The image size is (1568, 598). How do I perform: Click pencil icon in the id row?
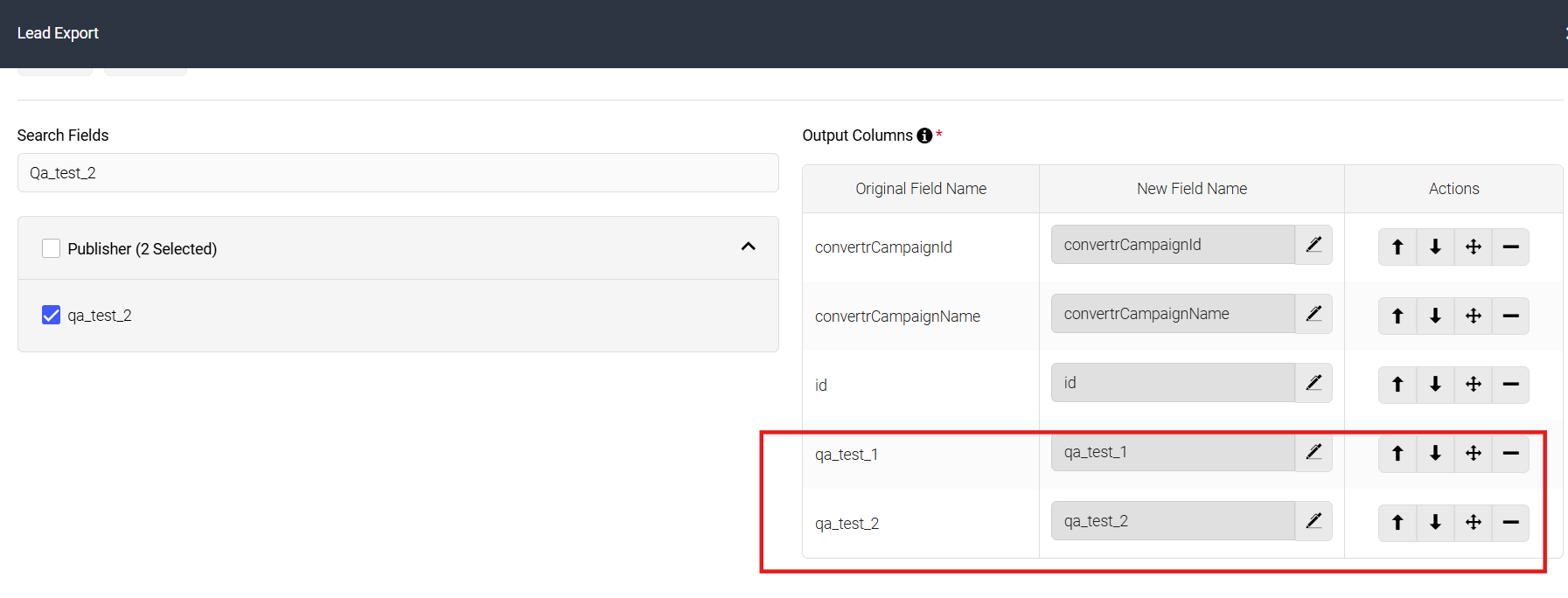point(1314,383)
